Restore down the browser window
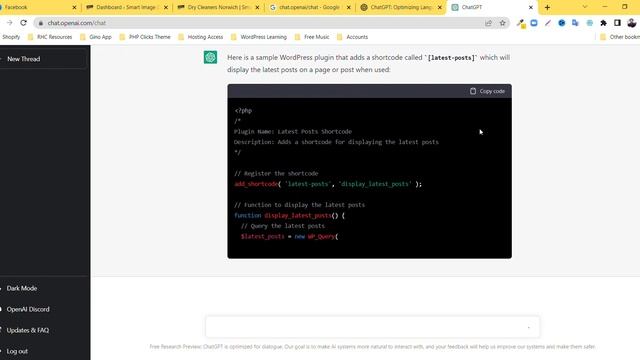Viewport: 640px width, 360px height. [624, 7]
